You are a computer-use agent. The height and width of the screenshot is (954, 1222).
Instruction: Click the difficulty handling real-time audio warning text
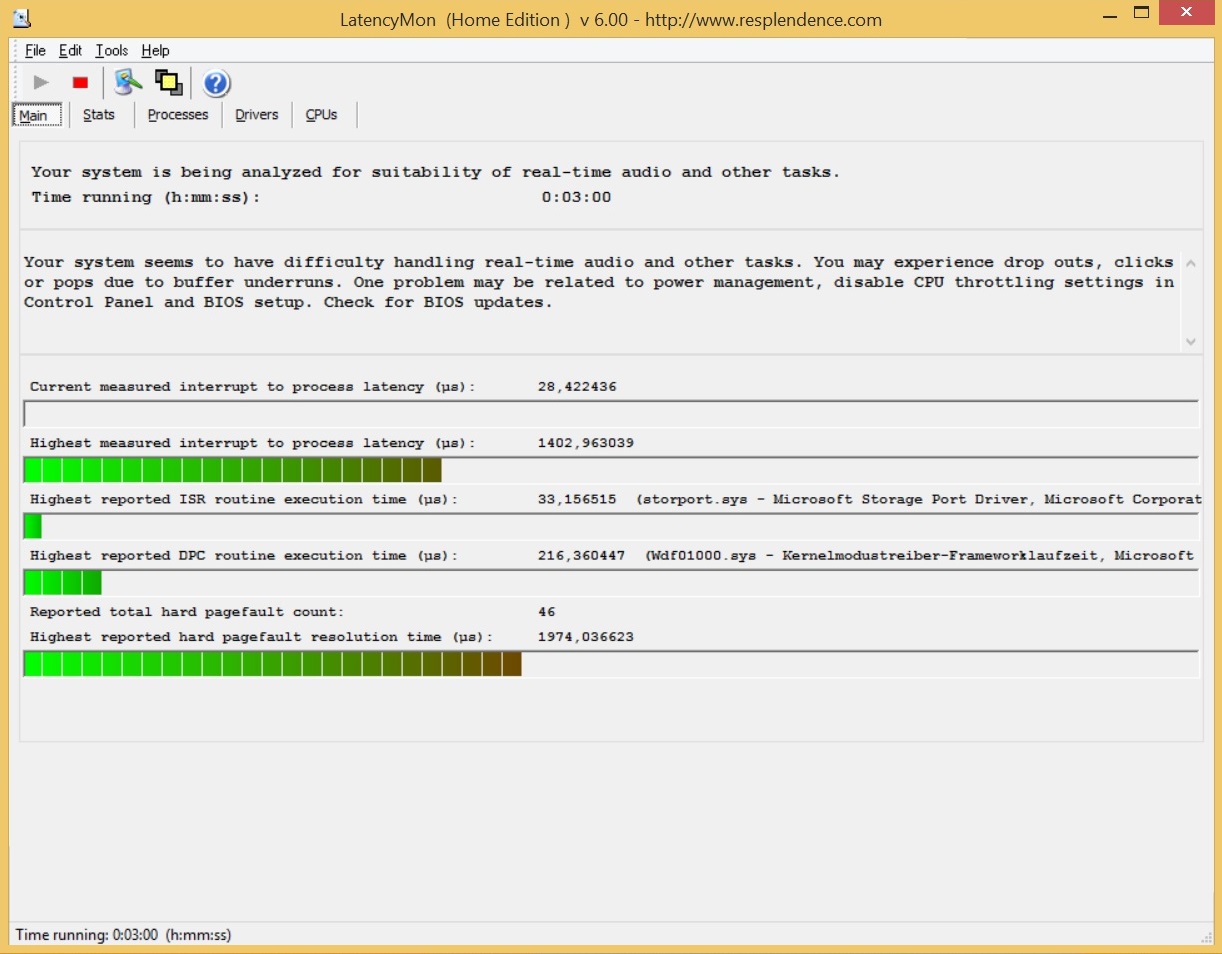point(599,282)
